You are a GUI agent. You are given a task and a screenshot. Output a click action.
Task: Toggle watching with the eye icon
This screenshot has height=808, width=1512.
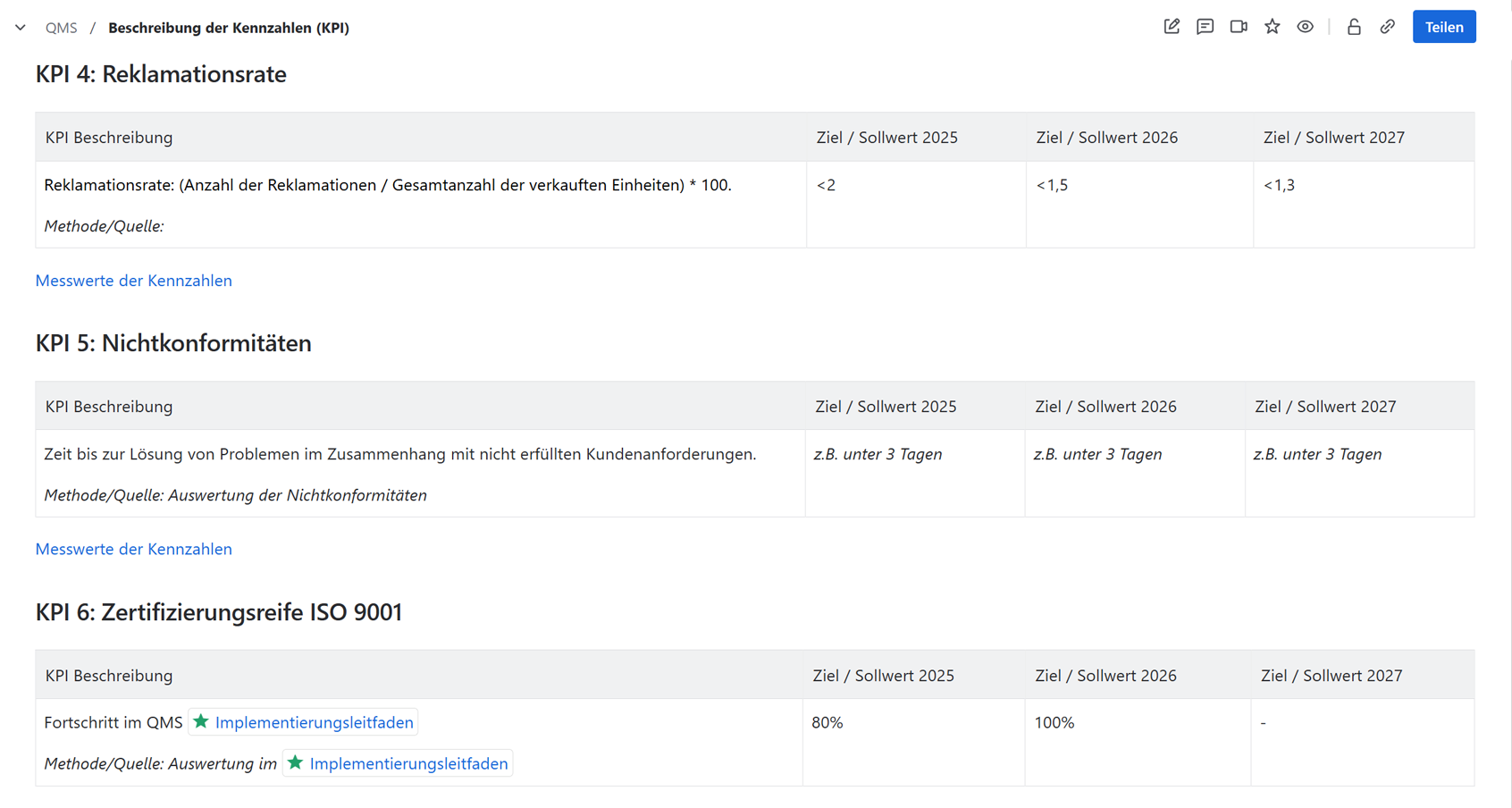1306,27
